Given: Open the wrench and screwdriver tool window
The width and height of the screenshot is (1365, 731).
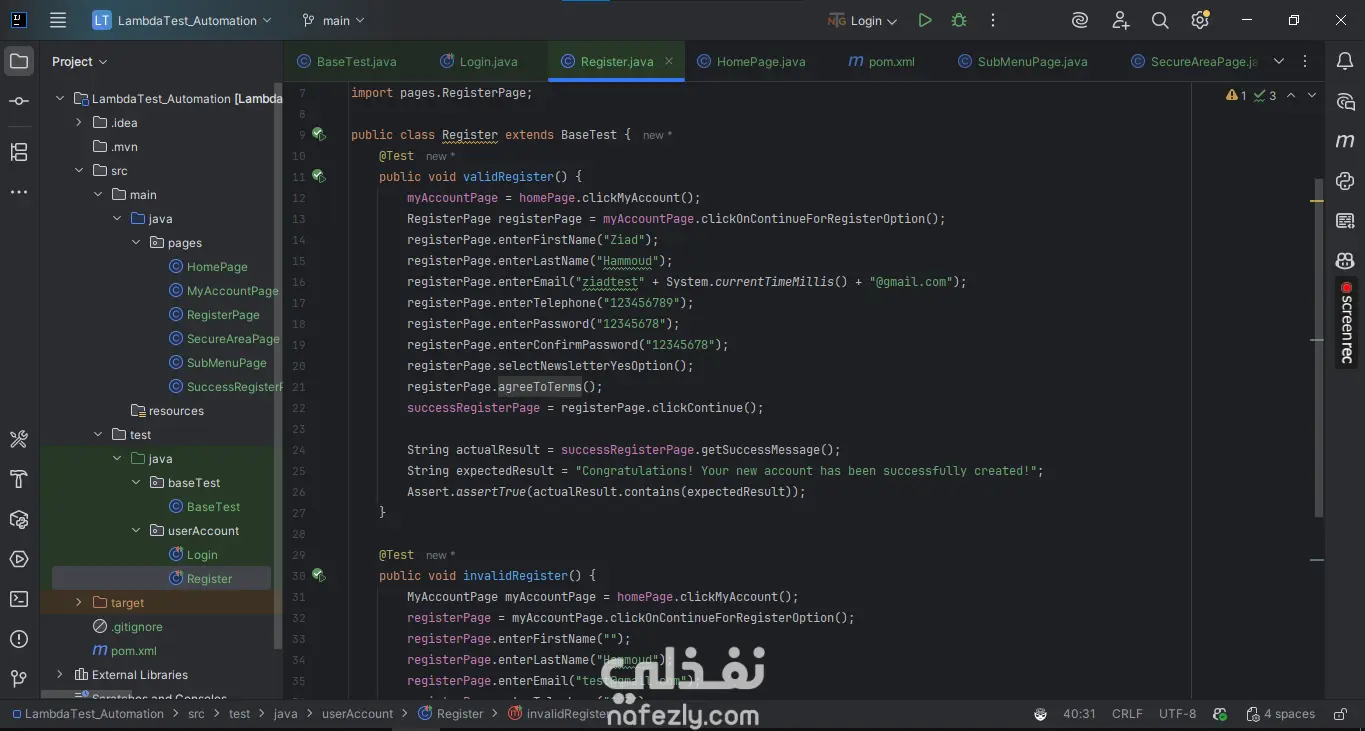Looking at the screenshot, I should (x=19, y=439).
